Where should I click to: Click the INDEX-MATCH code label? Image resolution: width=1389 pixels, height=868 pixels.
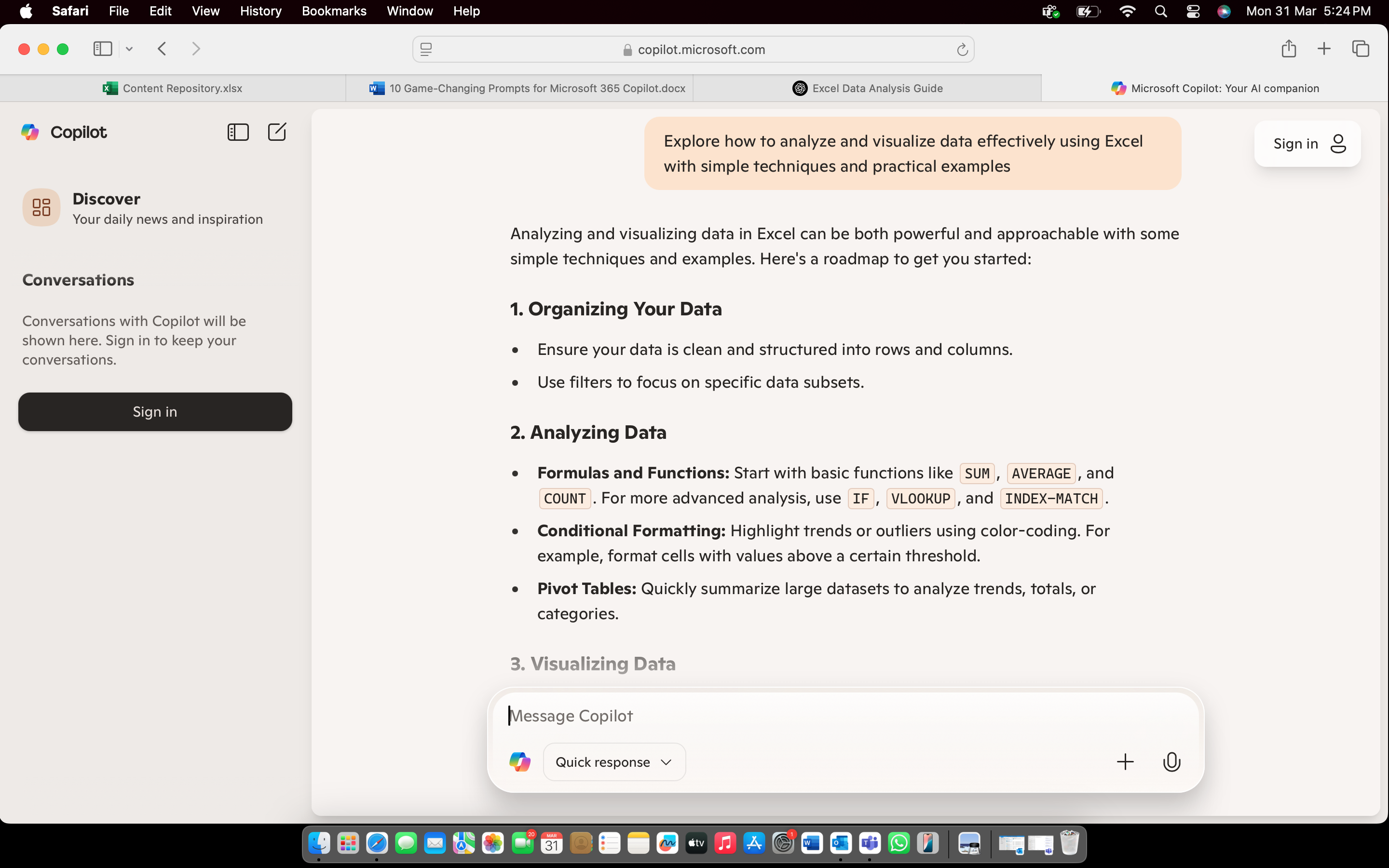click(x=1051, y=498)
